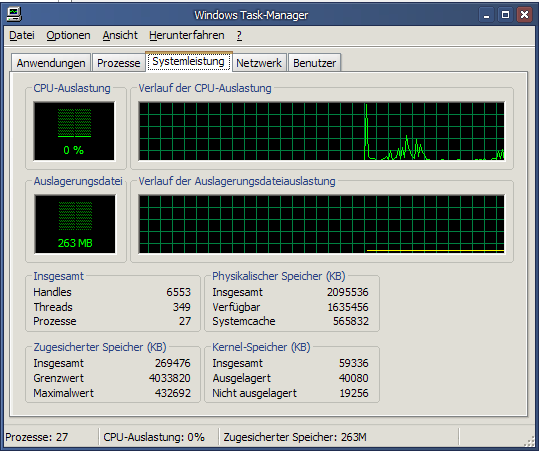This screenshot has height=451, width=539.
Task: Minimize the Task-Manager window
Action: coord(486,15)
